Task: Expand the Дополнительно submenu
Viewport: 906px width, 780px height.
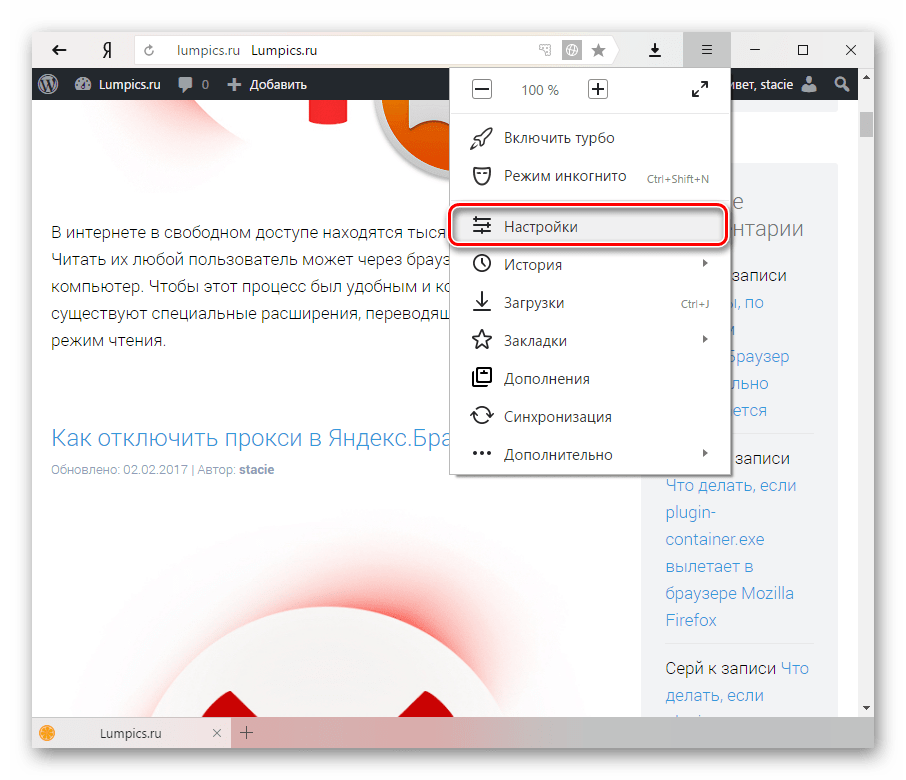Action: click(704, 454)
